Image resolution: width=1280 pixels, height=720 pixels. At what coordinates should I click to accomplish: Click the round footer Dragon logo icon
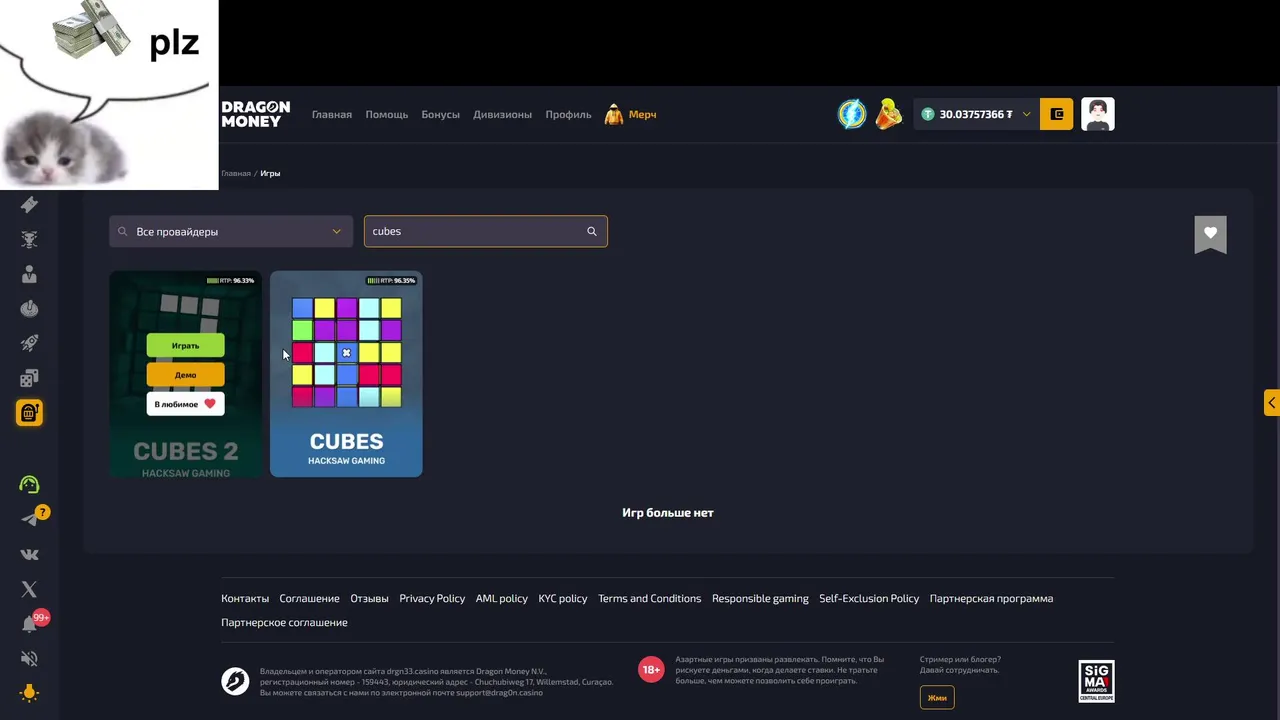(x=235, y=681)
